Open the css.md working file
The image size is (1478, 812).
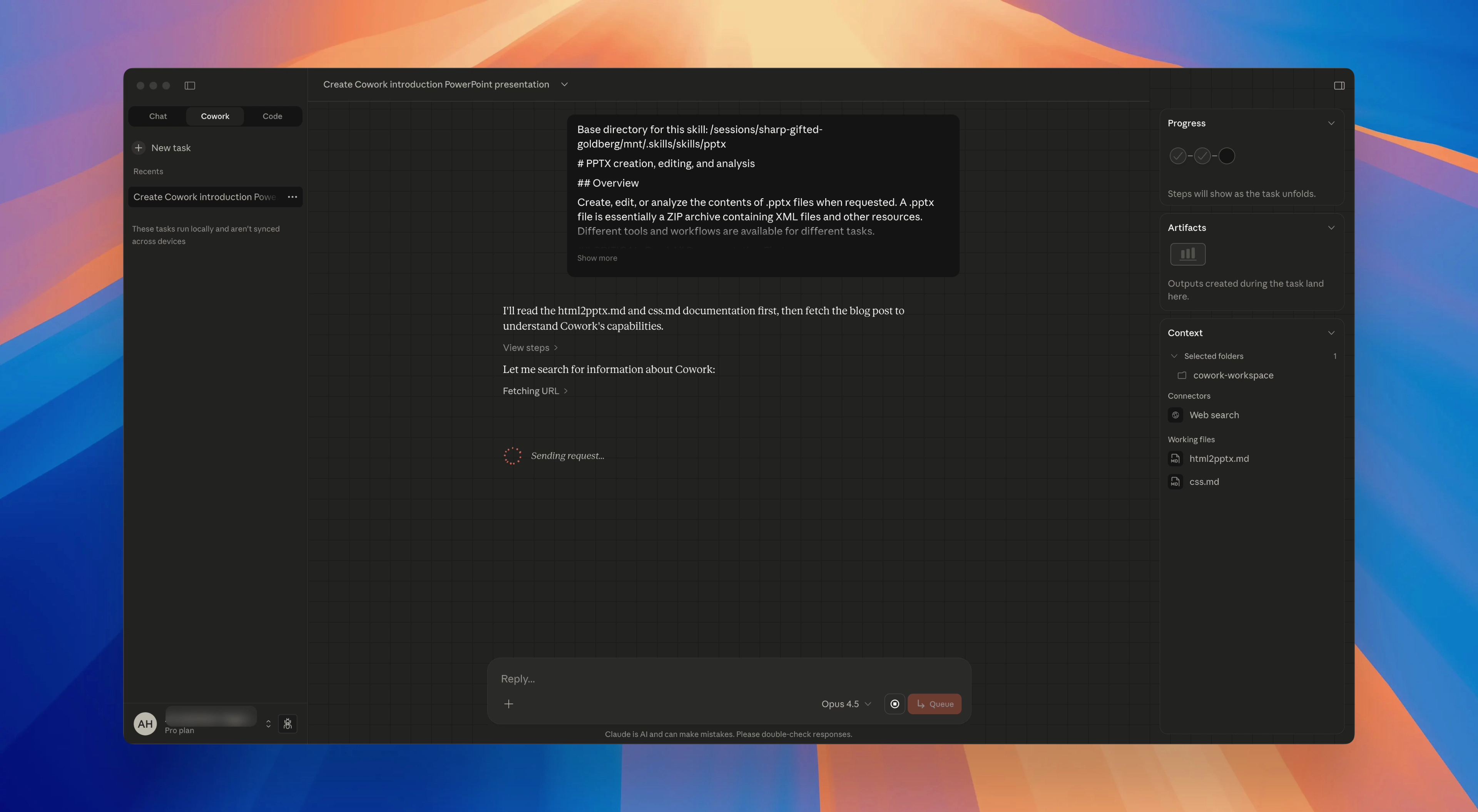pyautogui.click(x=1204, y=481)
